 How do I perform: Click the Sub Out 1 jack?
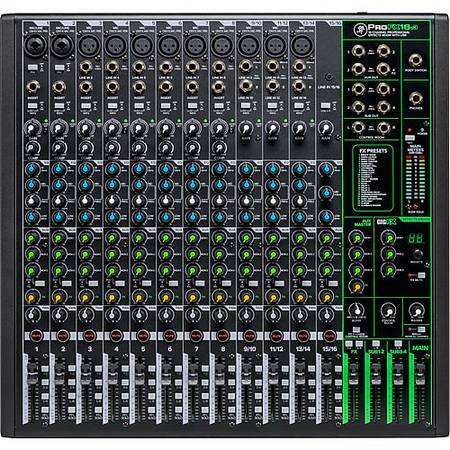[x=358, y=89]
